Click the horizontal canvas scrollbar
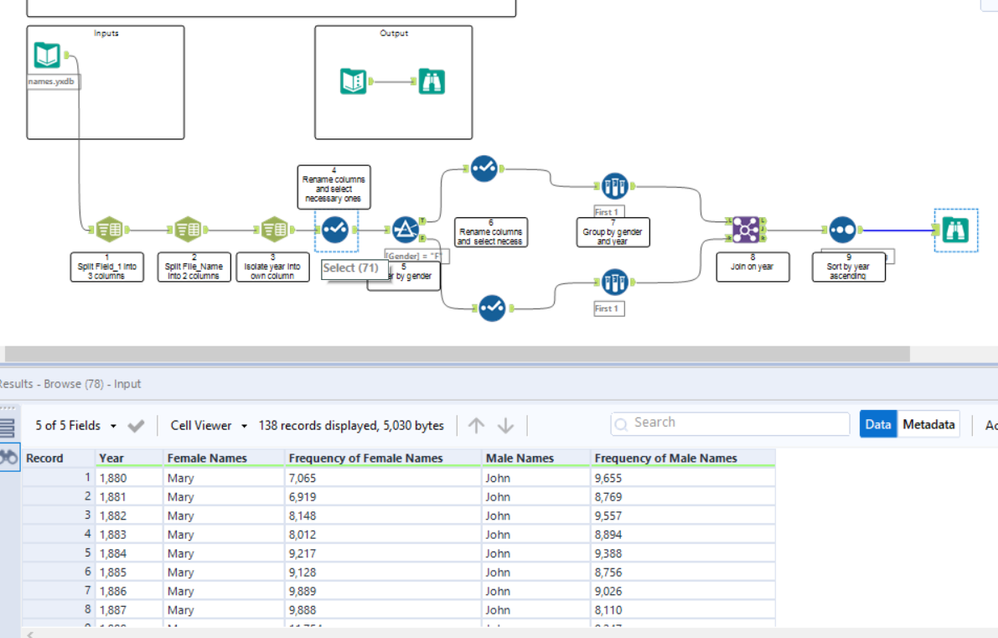 457,353
